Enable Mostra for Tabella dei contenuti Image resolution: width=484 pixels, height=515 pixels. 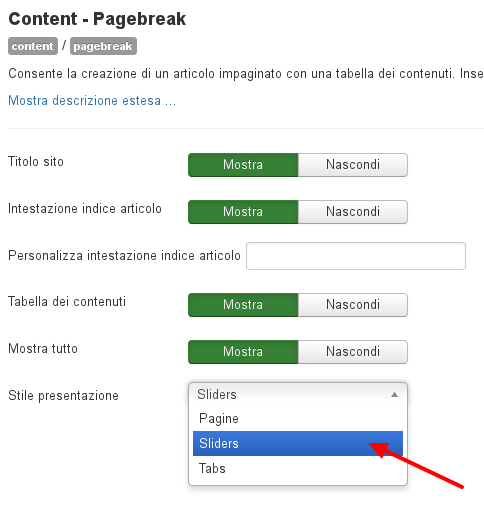pyautogui.click(x=243, y=305)
